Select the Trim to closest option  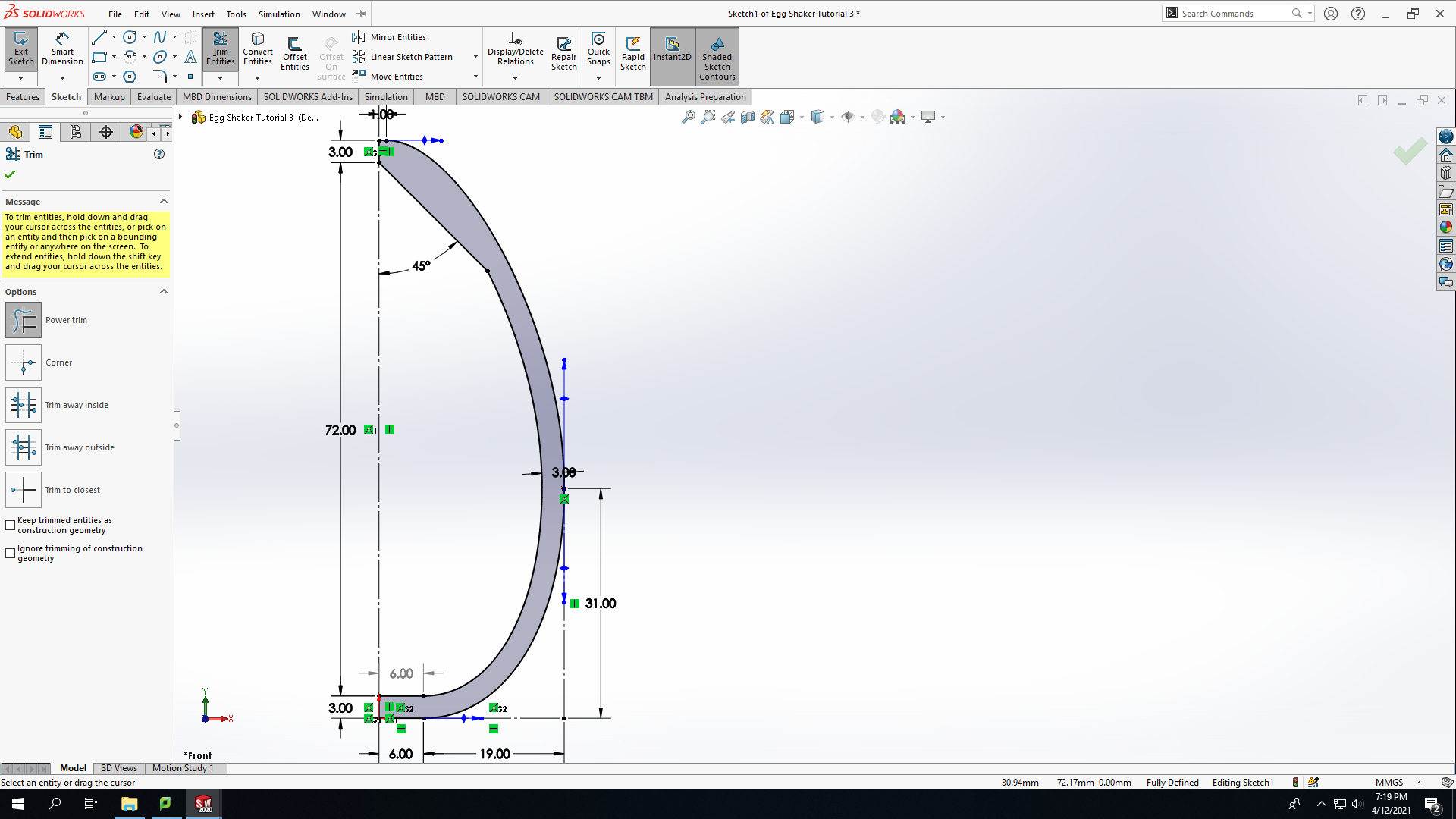coord(24,490)
